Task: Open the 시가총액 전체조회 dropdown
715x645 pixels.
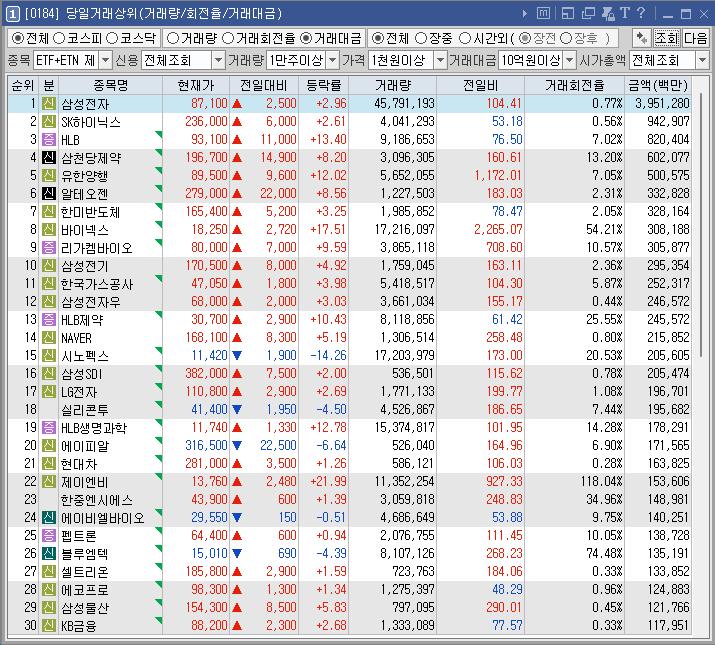Action: (702, 60)
